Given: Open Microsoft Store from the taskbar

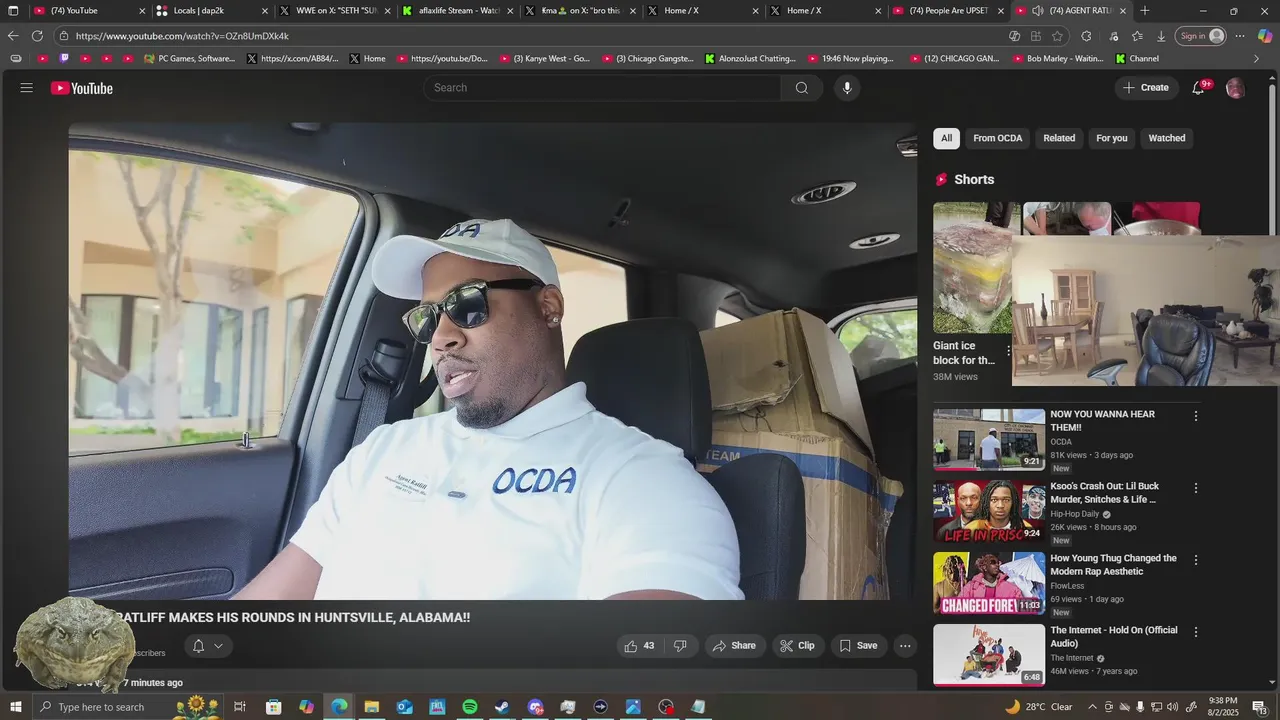Looking at the screenshot, I should click(x=273, y=707).
